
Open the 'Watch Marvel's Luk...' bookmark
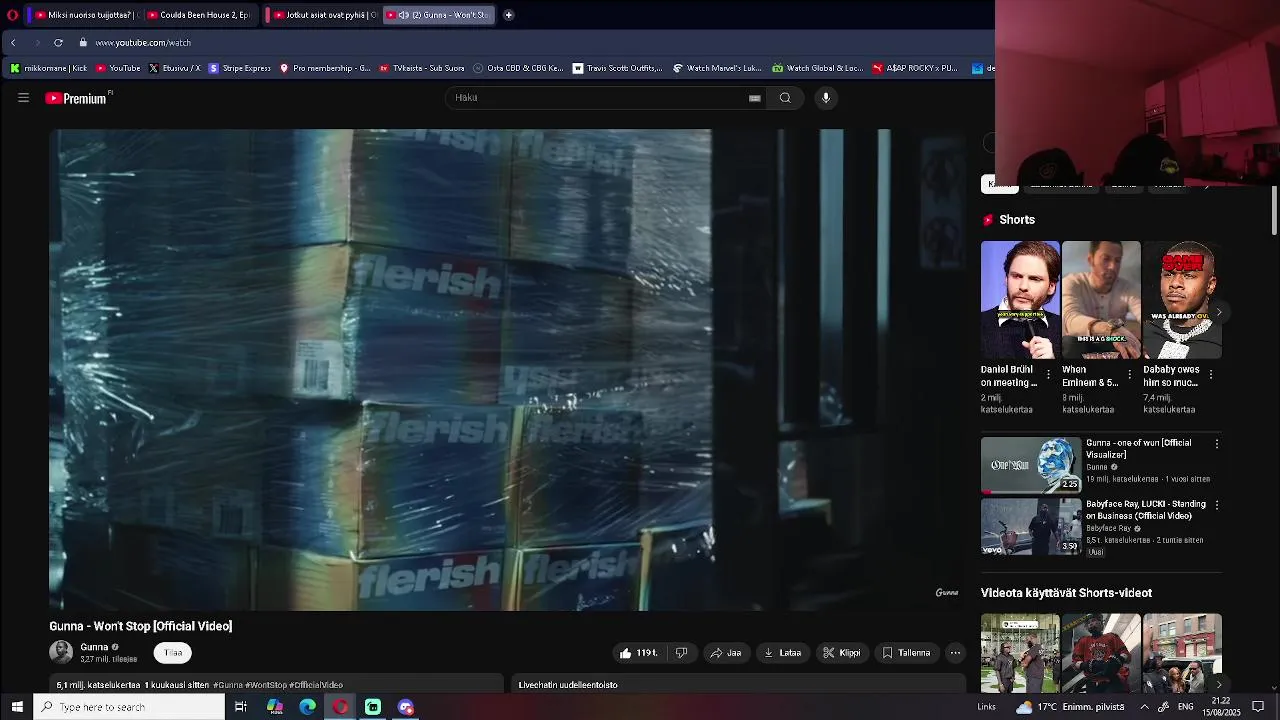coord(717,68)
